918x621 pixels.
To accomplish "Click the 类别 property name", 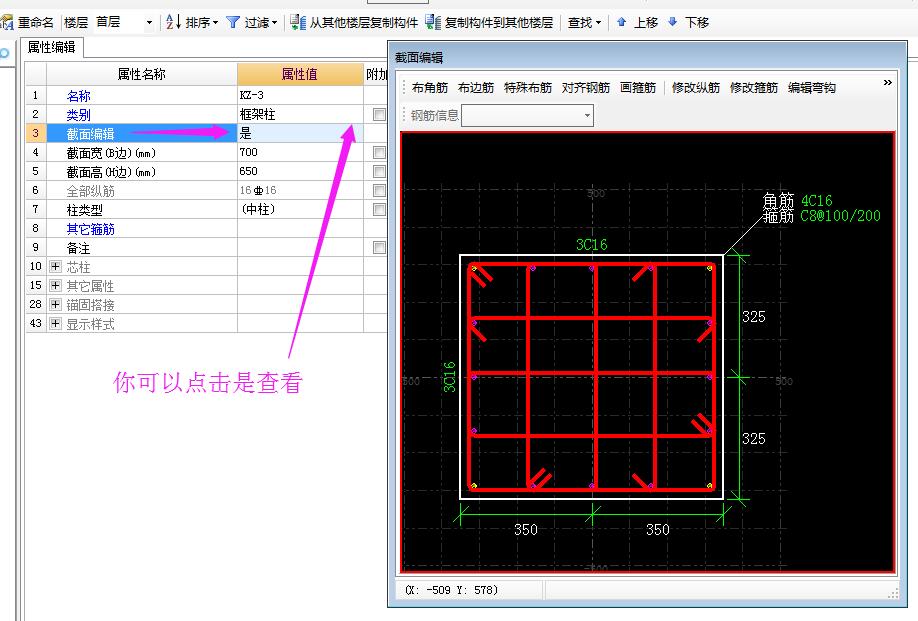I will (x=78, y=115).
